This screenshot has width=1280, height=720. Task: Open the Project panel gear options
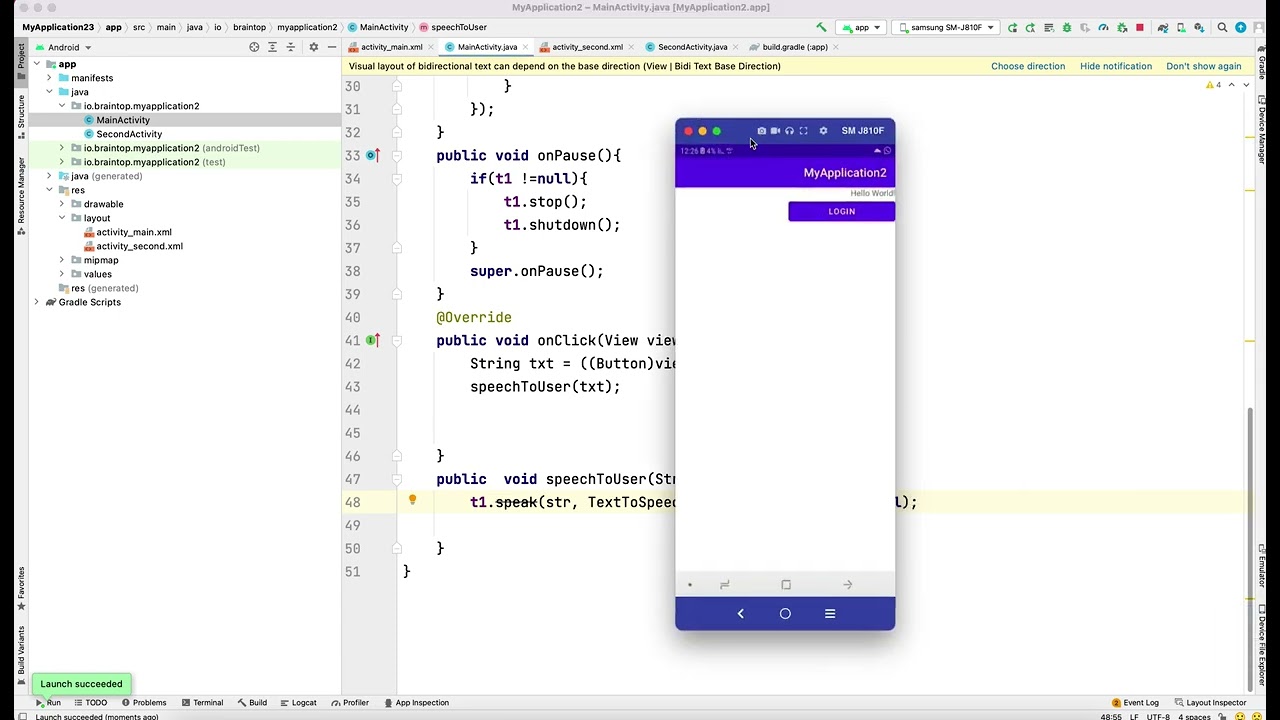click(313, 47)
